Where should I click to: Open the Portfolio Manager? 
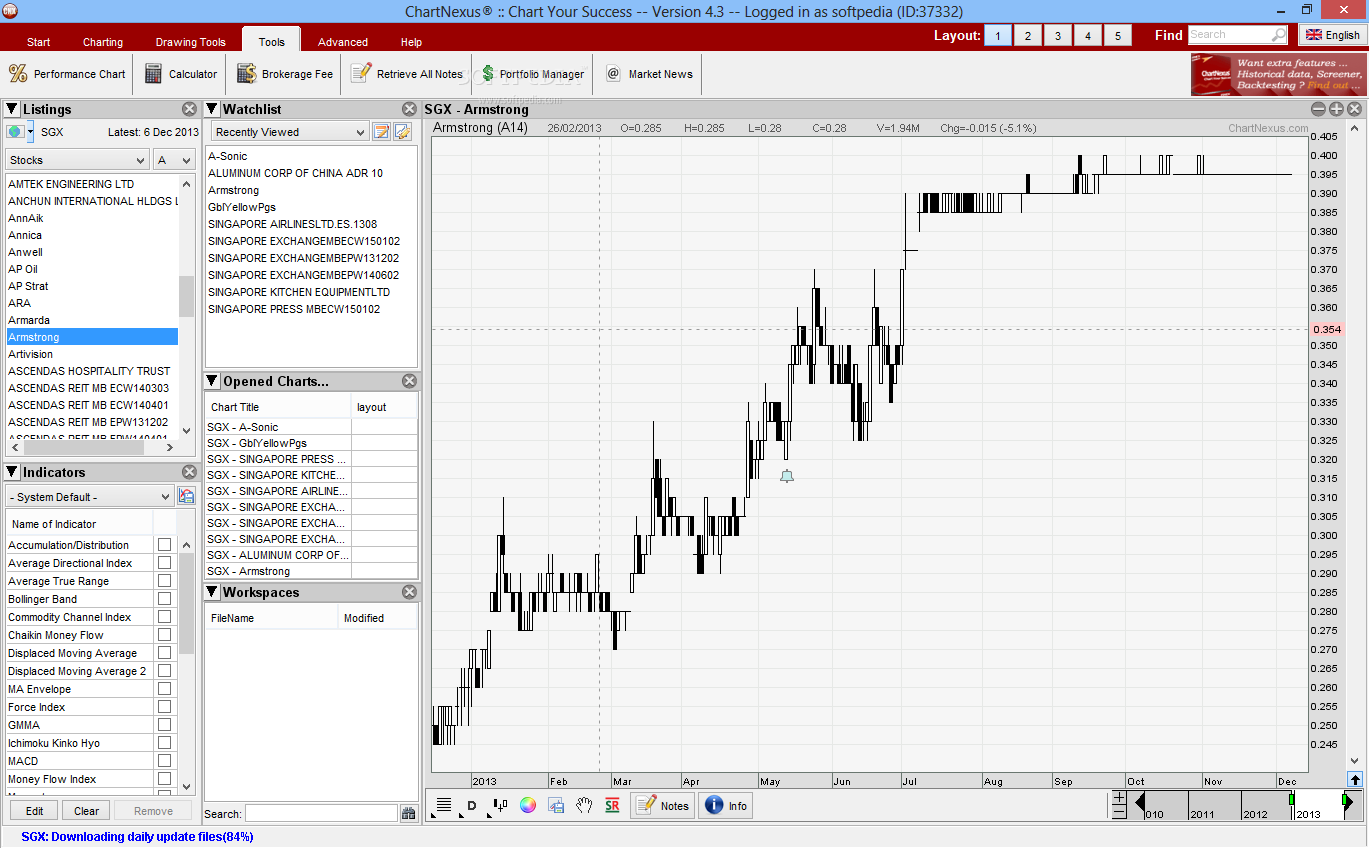click(x=532, y=74)
